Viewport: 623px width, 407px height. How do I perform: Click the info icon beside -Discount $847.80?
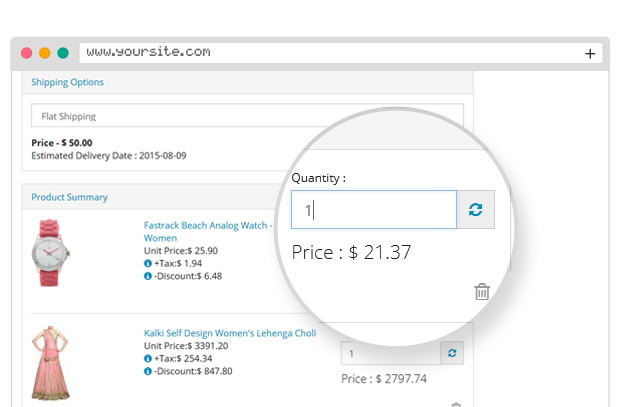pos(148,371)
